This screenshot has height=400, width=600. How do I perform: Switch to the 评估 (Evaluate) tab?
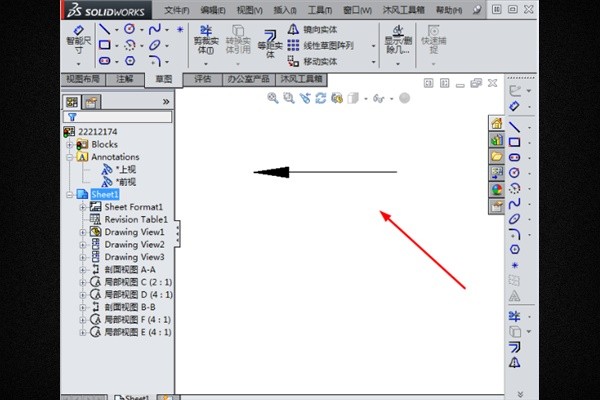[x=203, y=79]
